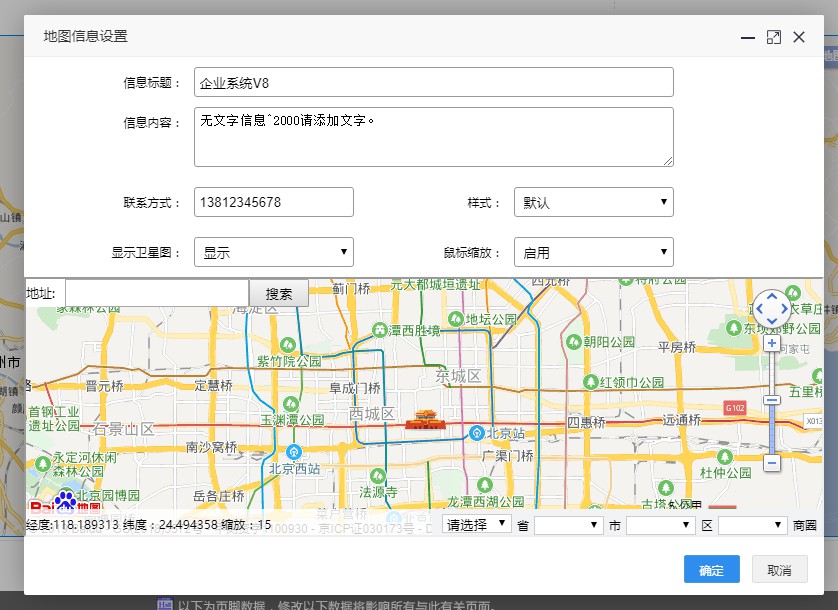Click the Tiananmen landmark icon on the map
The width and height of the screenshot is (838, 610).
pos(425,420)
